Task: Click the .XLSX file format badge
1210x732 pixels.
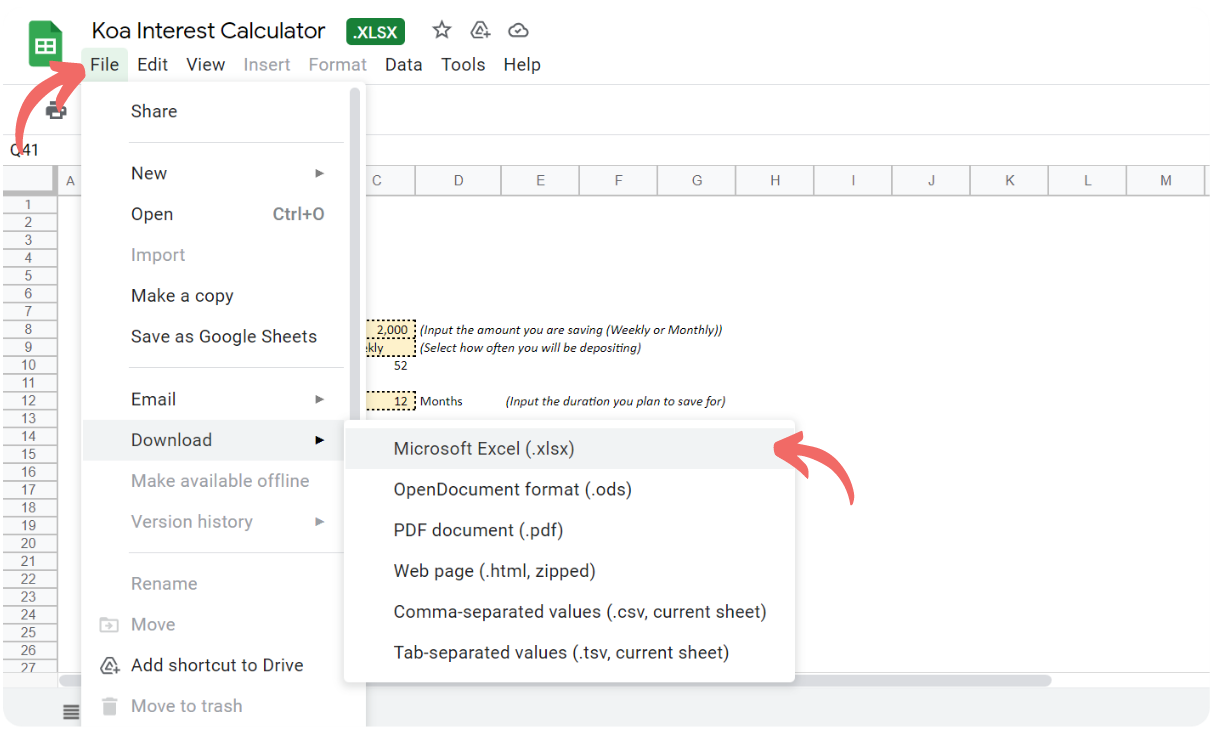Action: (376, 32)
